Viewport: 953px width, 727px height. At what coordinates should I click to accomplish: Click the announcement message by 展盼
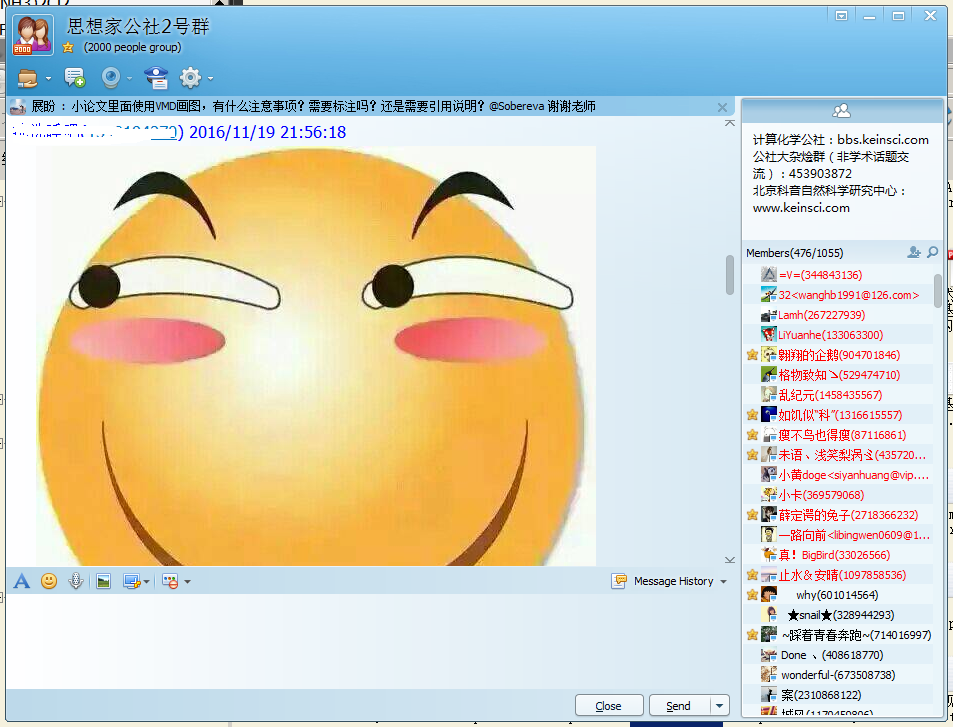[313, 106]
